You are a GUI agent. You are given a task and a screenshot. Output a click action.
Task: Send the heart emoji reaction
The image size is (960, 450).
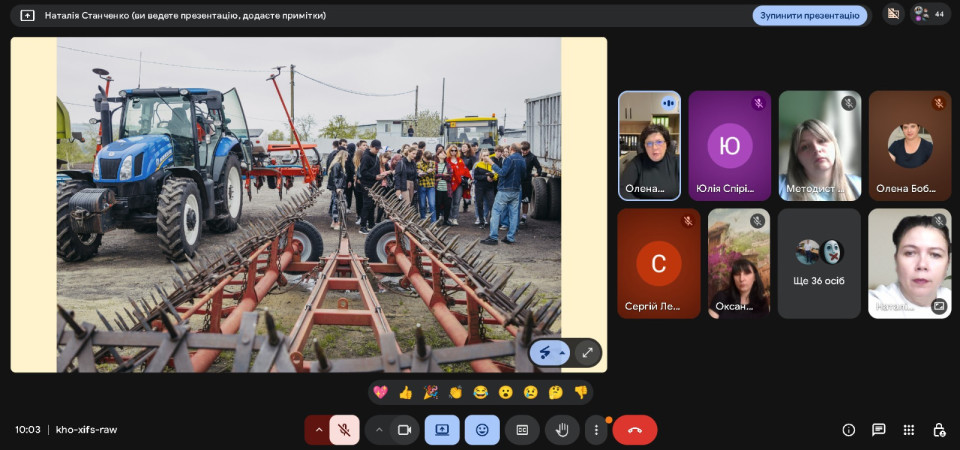pyautogui.click(x=380, y=392)
